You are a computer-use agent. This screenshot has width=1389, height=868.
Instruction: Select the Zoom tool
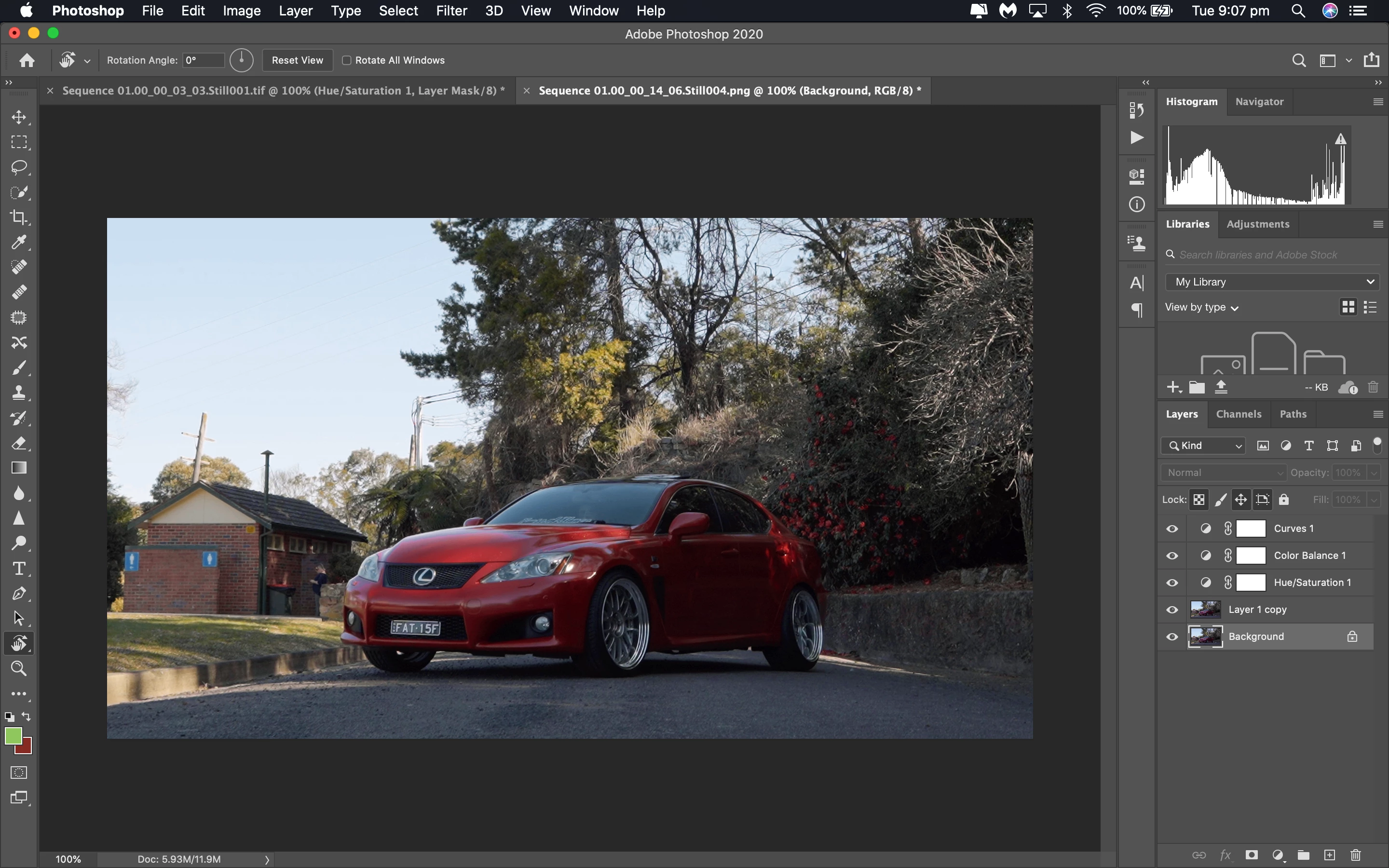[x=19, y=668]
